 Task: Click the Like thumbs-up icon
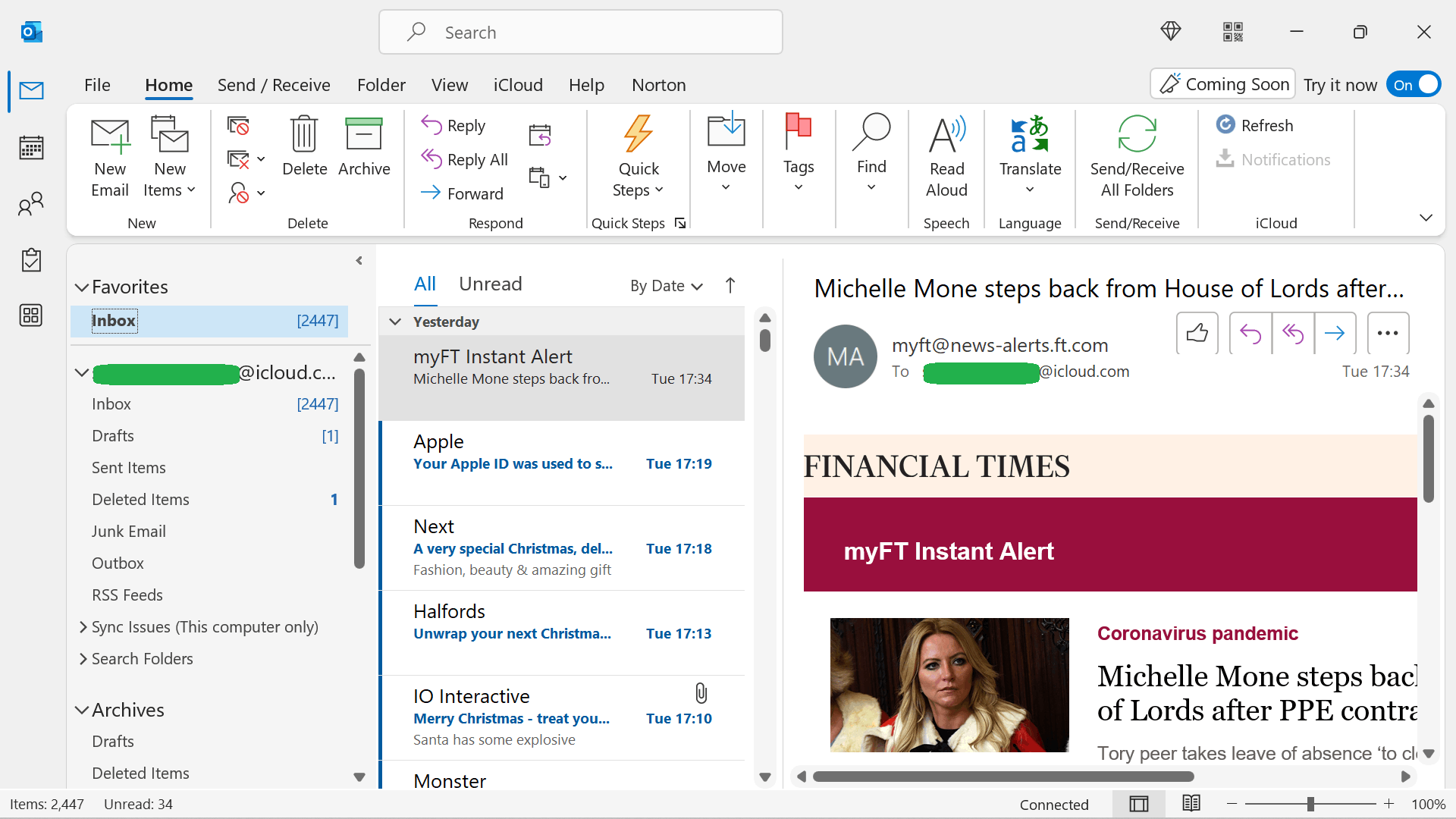click(x=1197, y=333)
